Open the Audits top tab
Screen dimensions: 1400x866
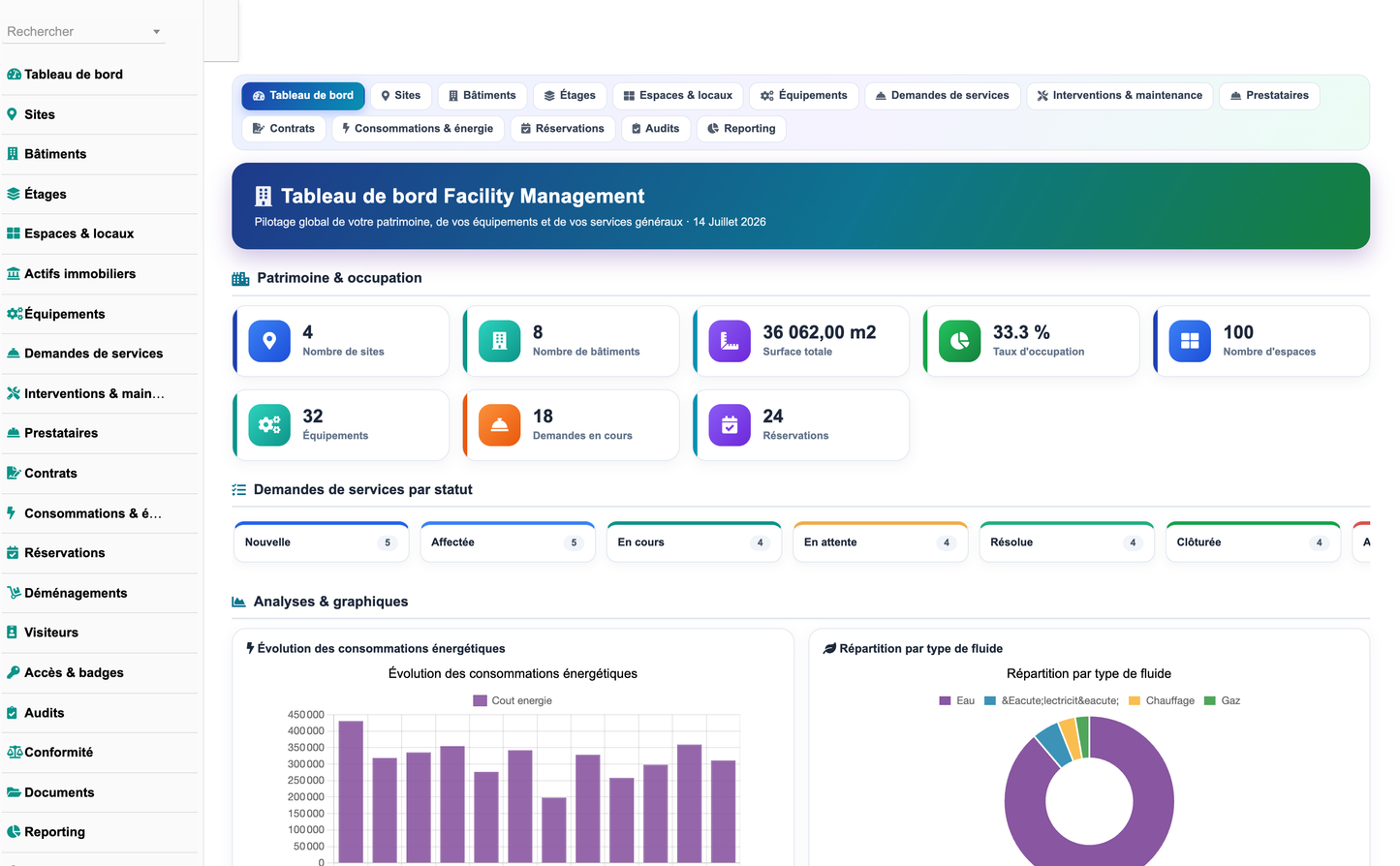(x=655, y=129)
